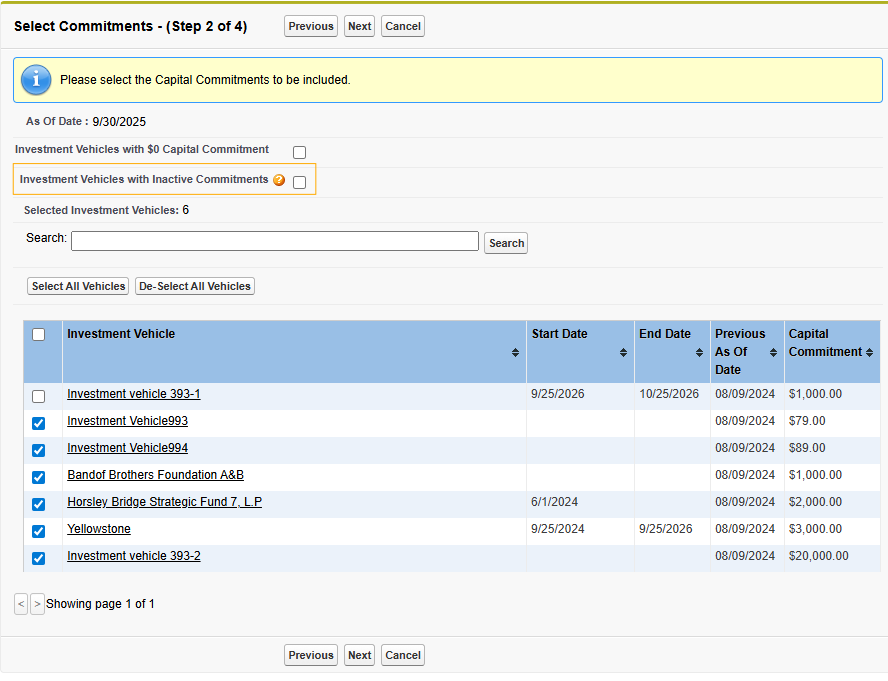The width and height of the screenshot is (888, 681).
Task: Open Horsley Bridge Strategic Fund 7, L.P link
Action: pos(164,502)
